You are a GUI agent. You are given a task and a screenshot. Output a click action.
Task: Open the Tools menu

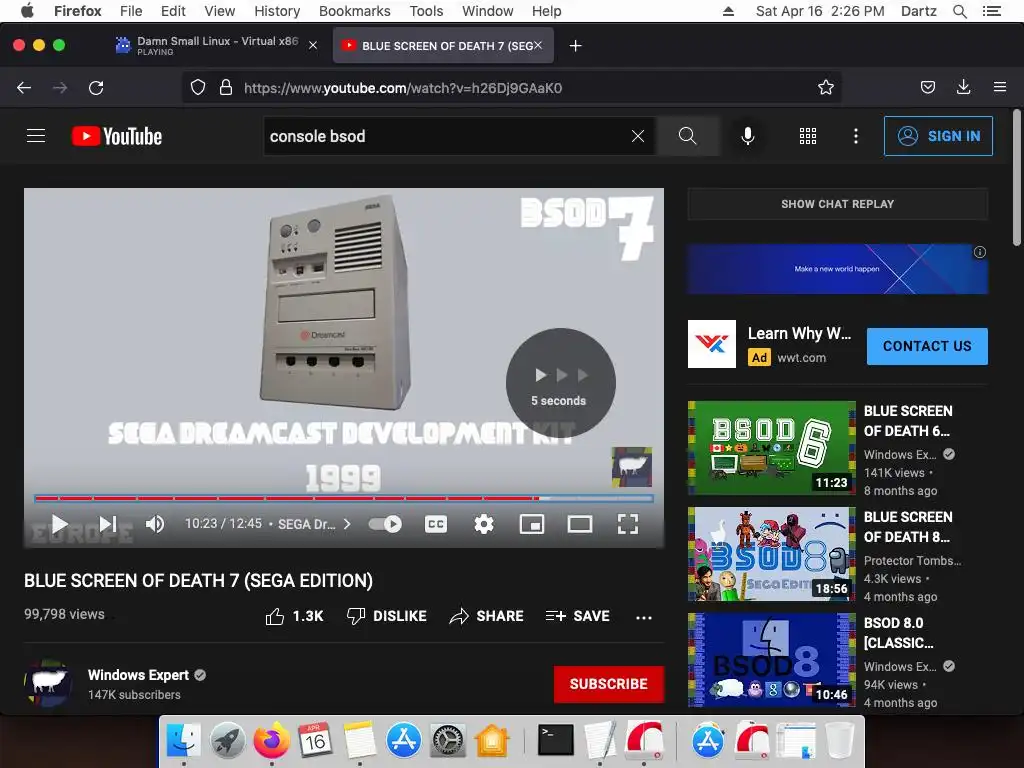click(x=426, y=11)
